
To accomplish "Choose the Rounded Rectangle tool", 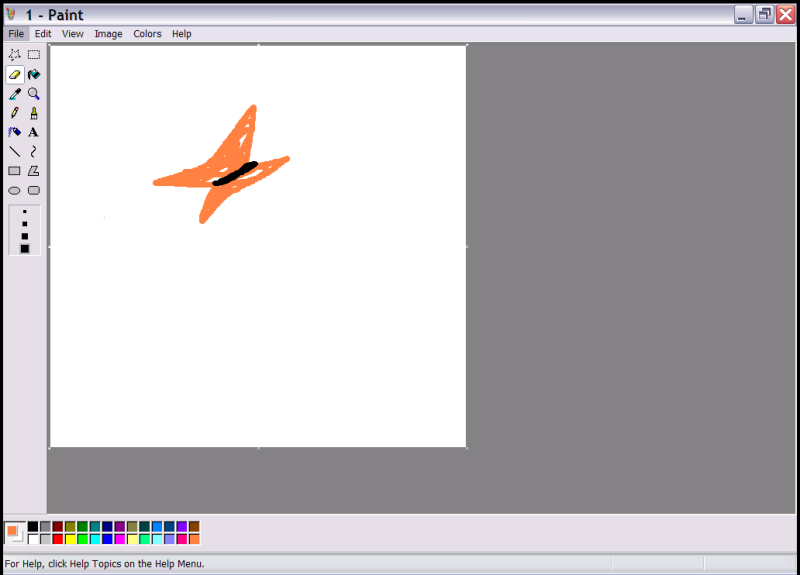I will click(34, 190).
